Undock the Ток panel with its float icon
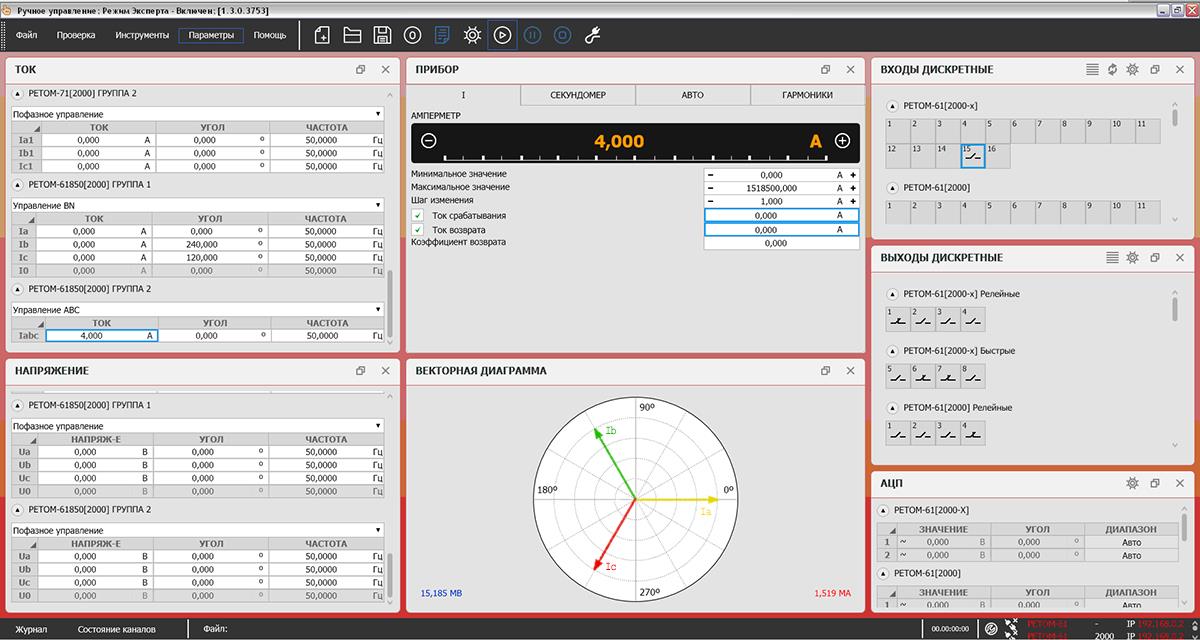This screenshot has width=1200, height=640. pyautogui.click(x=361, y=70)
